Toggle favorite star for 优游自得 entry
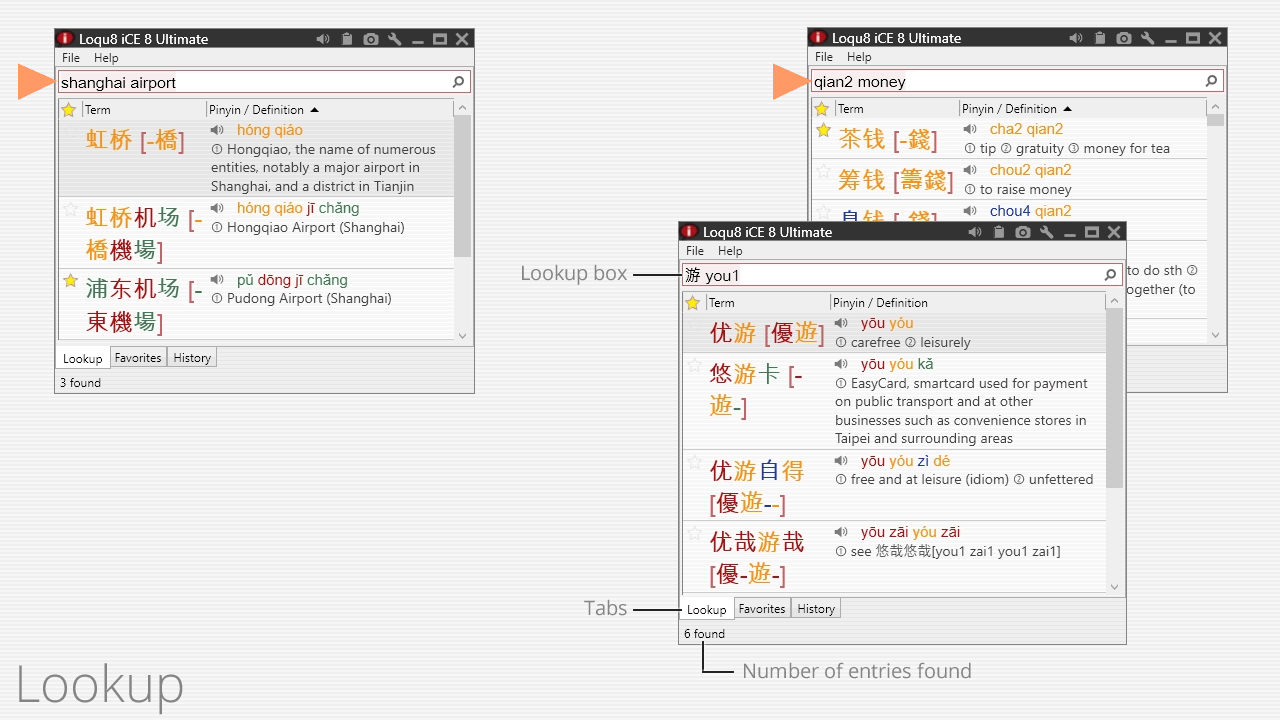This screenshot has height=720, width=1280. (x=694, y=462)
